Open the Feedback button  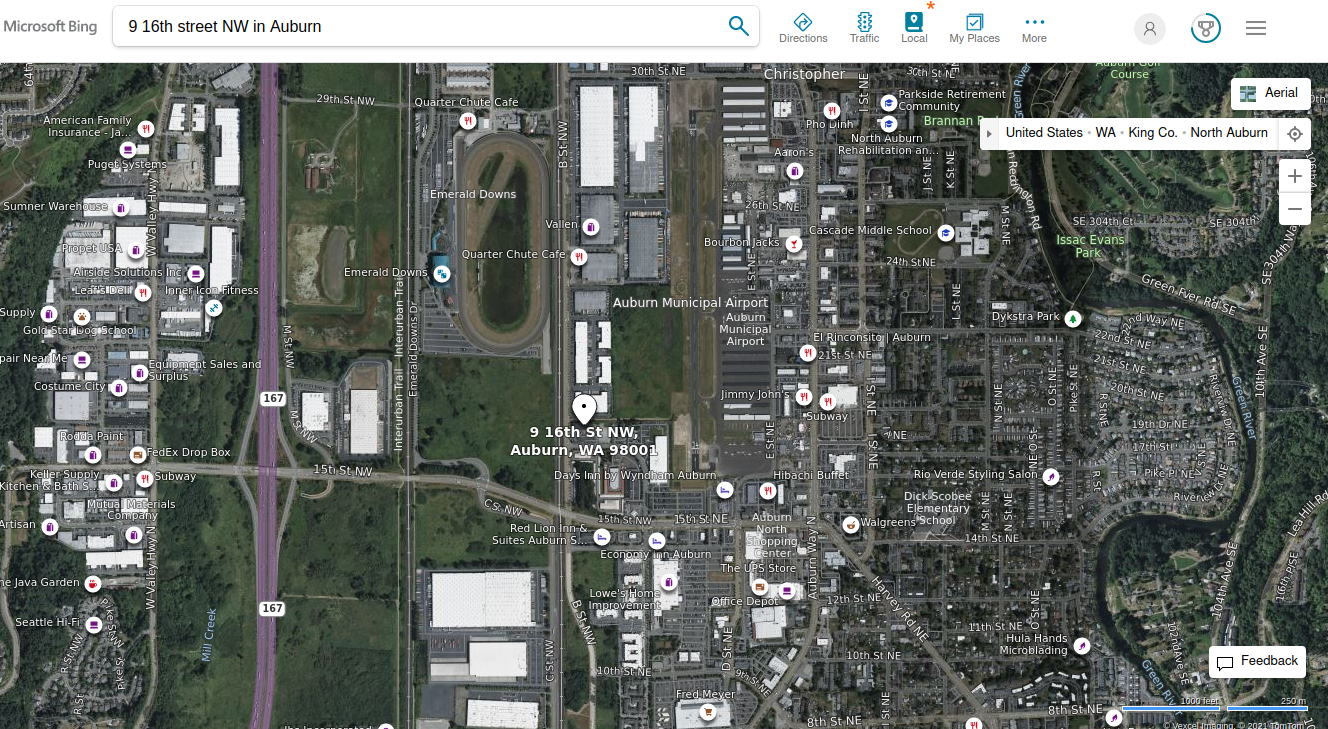tap(1258, 662)
